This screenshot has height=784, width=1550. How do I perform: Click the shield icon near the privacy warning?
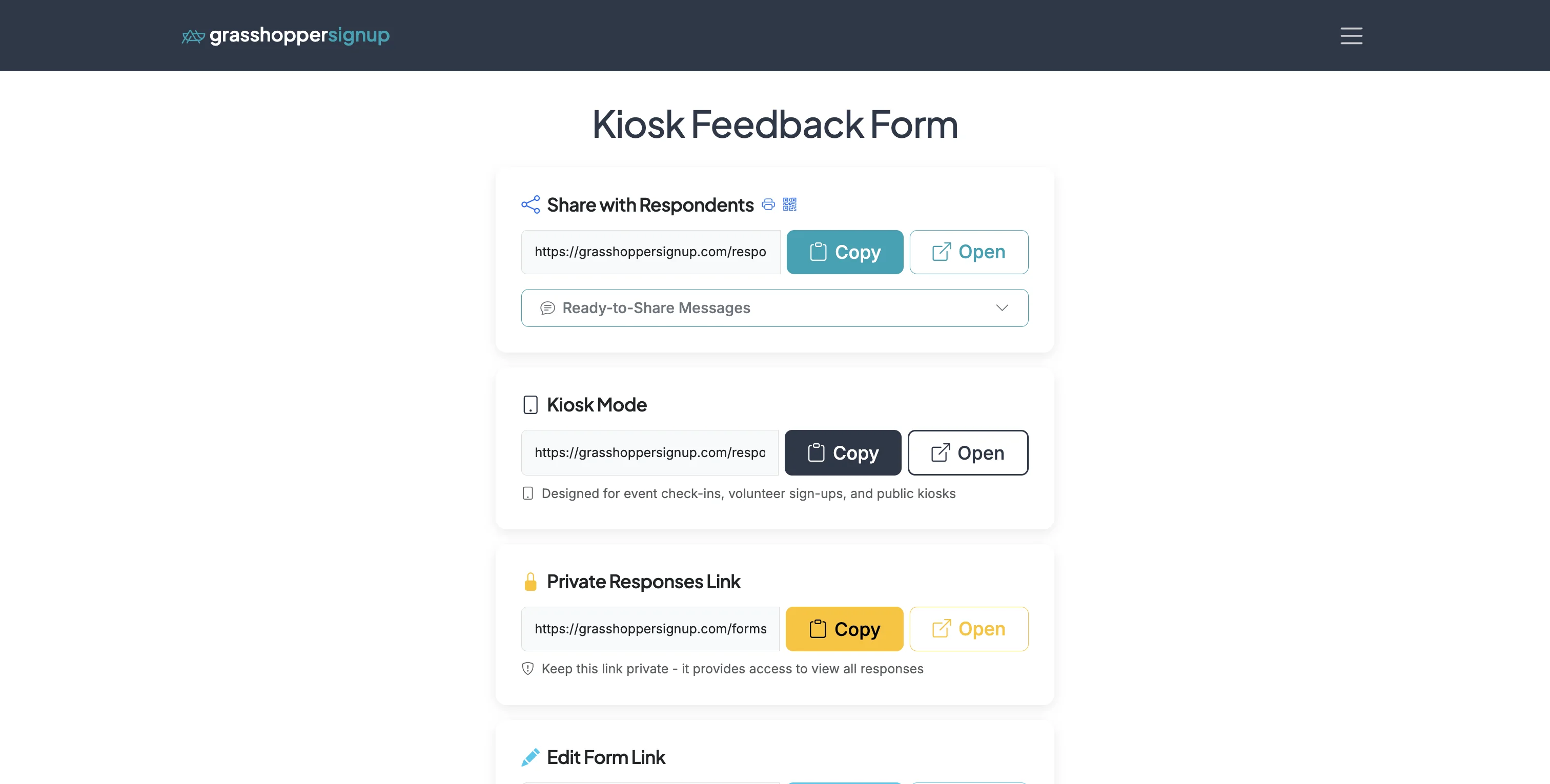pos(528,669)
